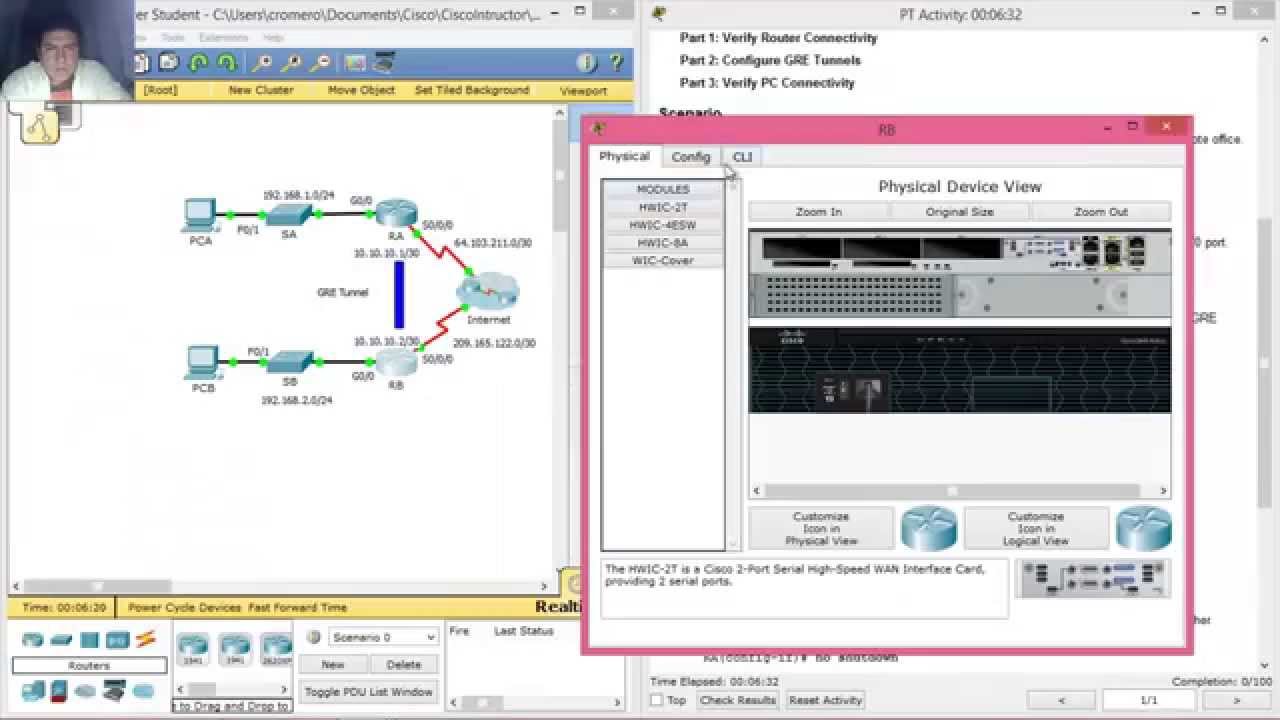
Task: Click Zoom In in device view
Action: pos(819,212)
